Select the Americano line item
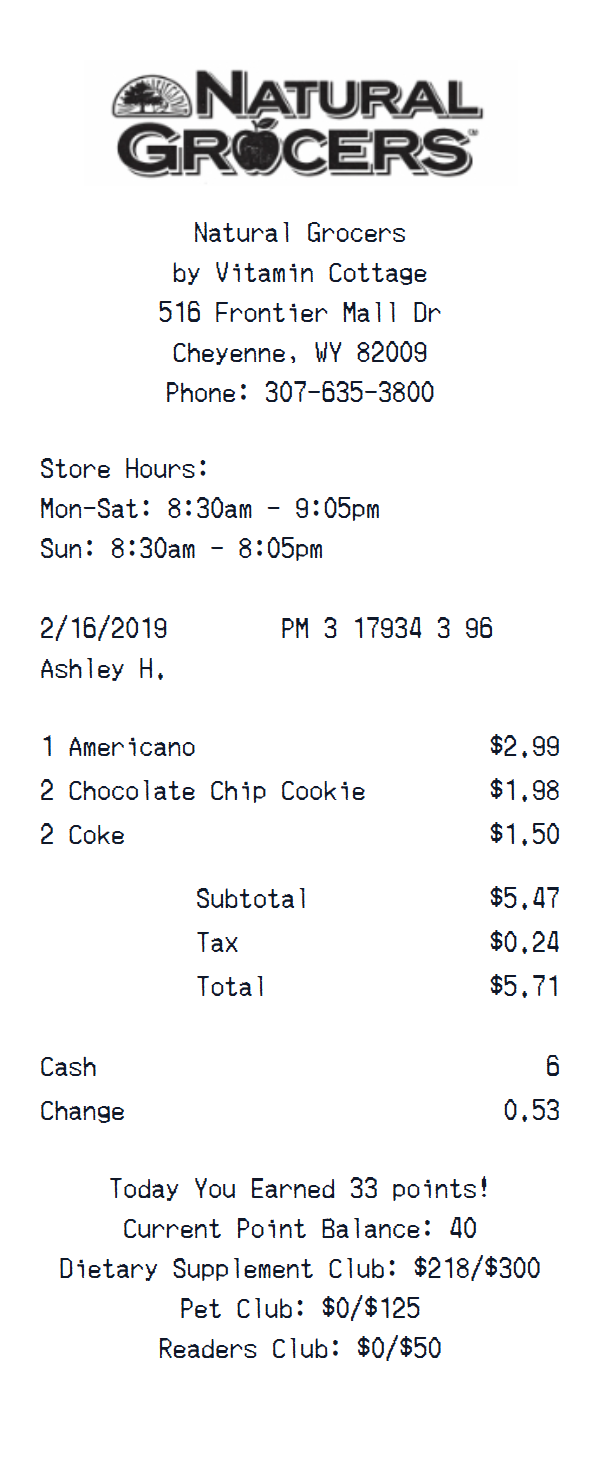600x1470 pixels. tap(131, 747)
